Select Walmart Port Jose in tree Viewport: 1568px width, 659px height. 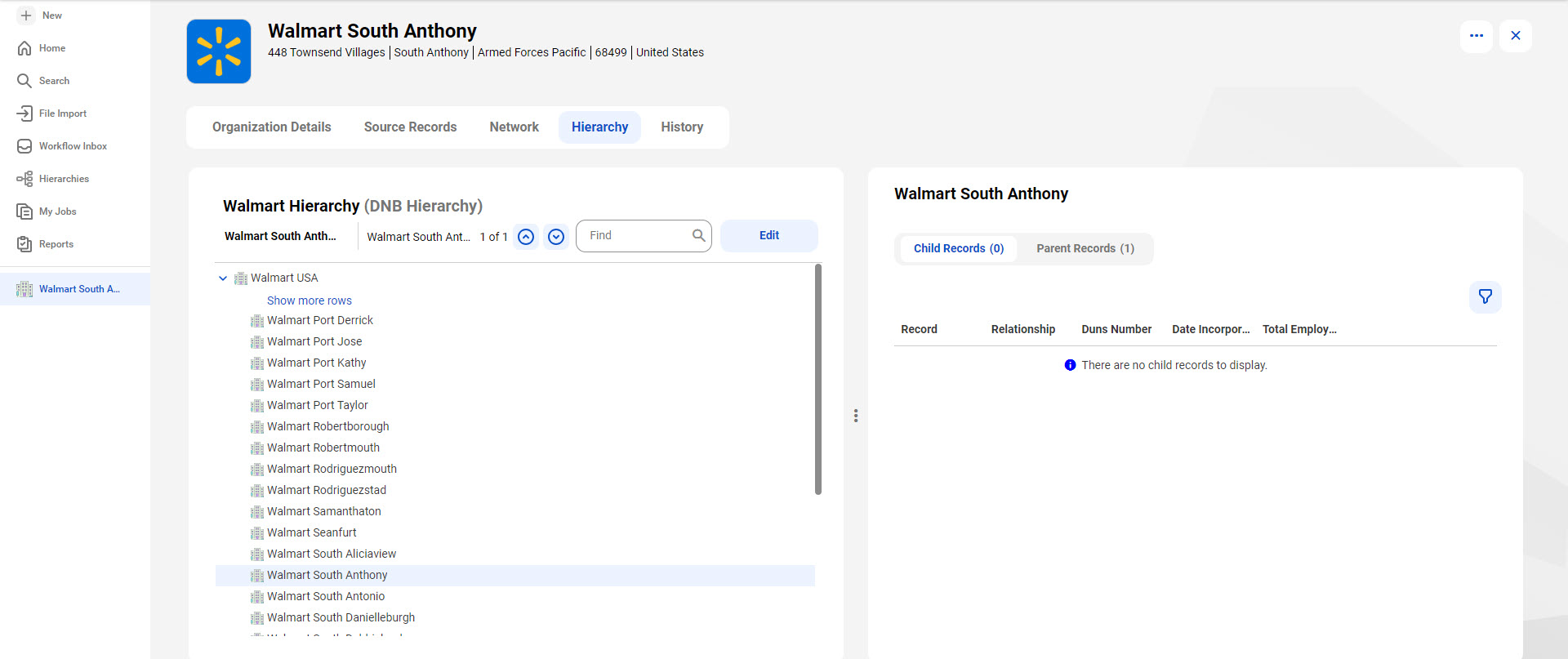[314, 342]
